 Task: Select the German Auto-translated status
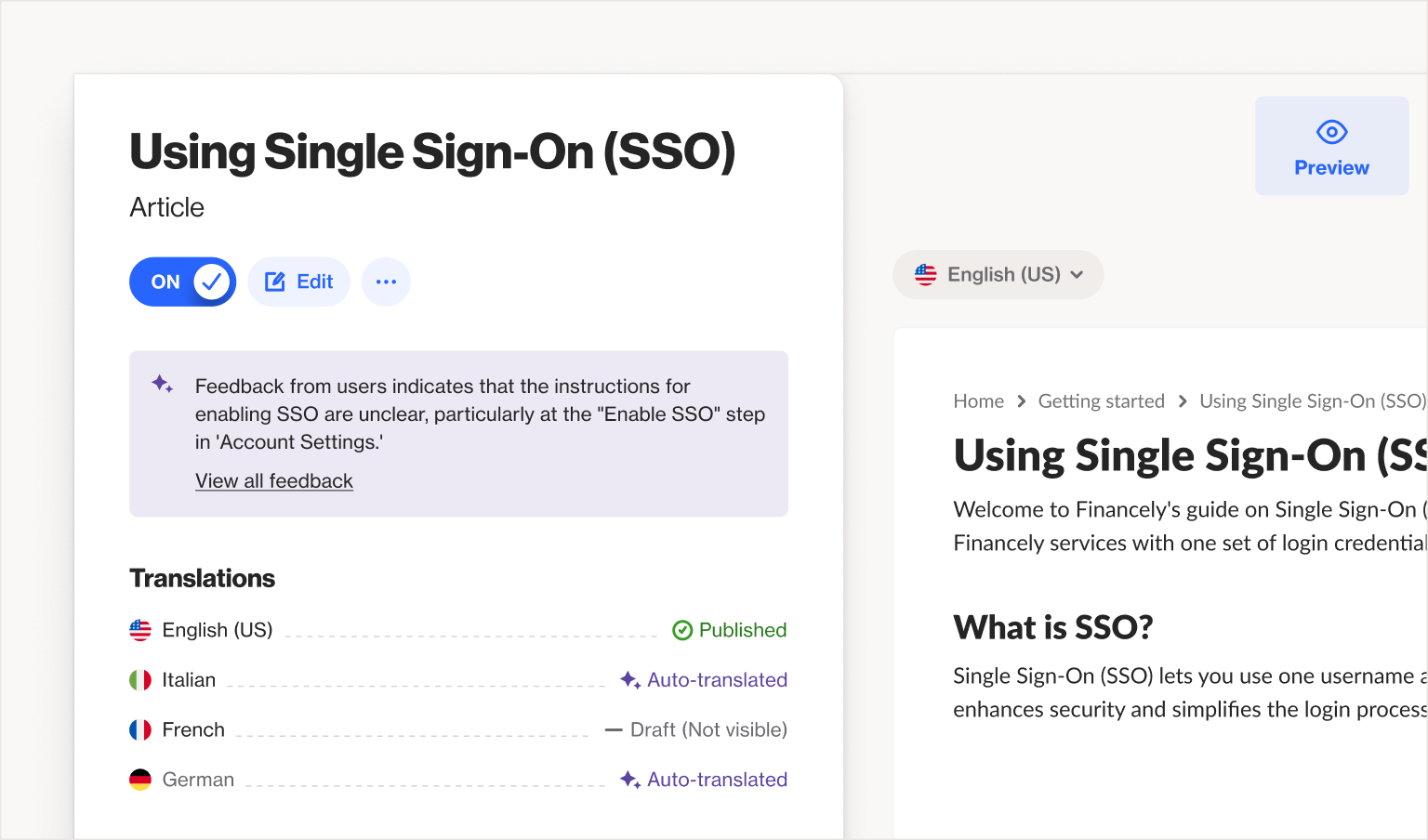(x=716, y=780)
